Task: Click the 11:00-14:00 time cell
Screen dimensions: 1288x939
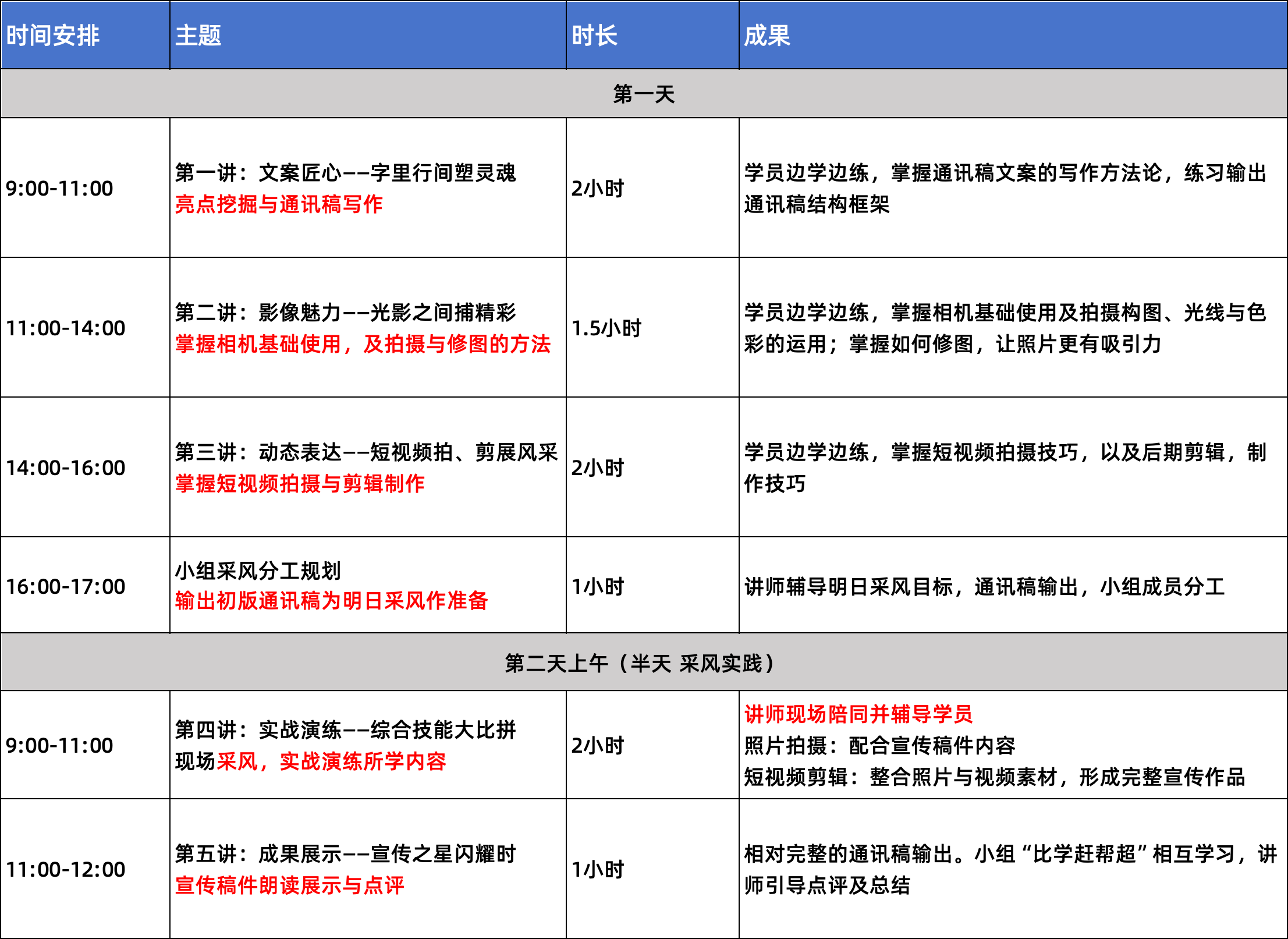Action: tap(86, 328)
